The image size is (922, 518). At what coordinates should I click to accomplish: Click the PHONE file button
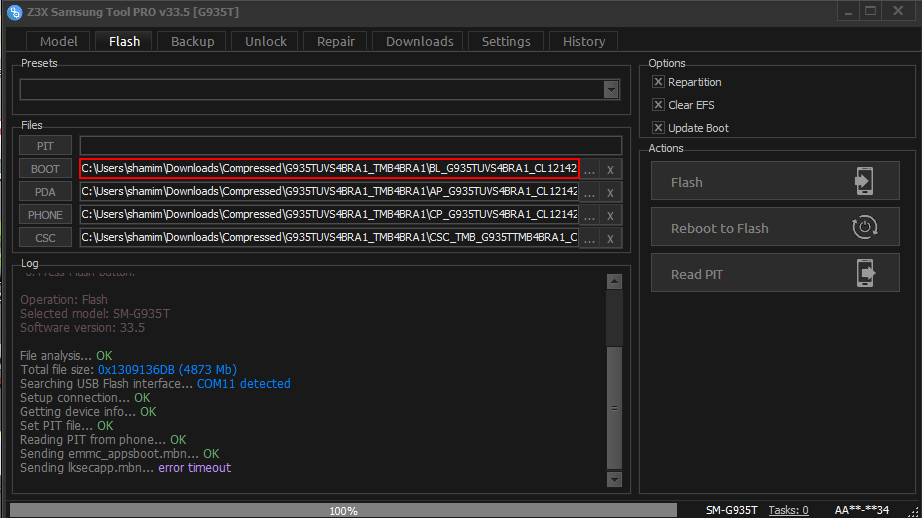(x=45, y=215)
